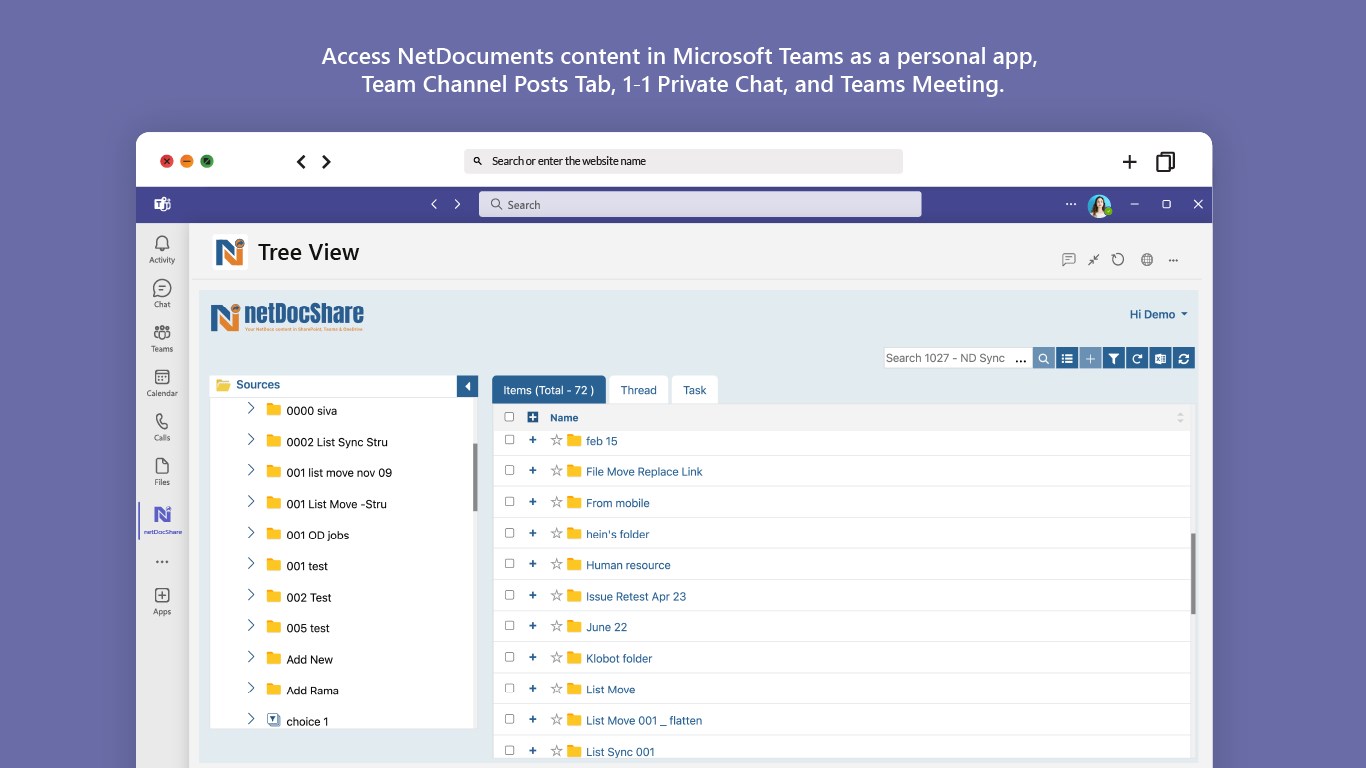This screenshot has width=1366, height=768.
Task: Open the Teams Calendar from sidebar
Action: tap(162, 382)
